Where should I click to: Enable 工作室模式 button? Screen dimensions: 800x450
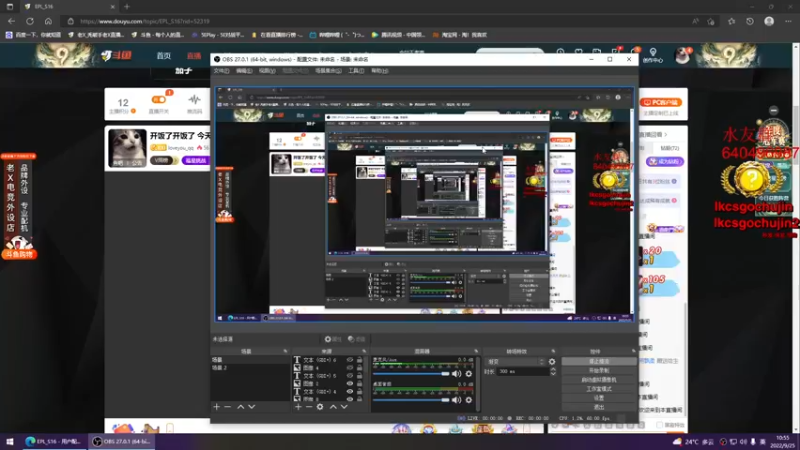(599, 389)
